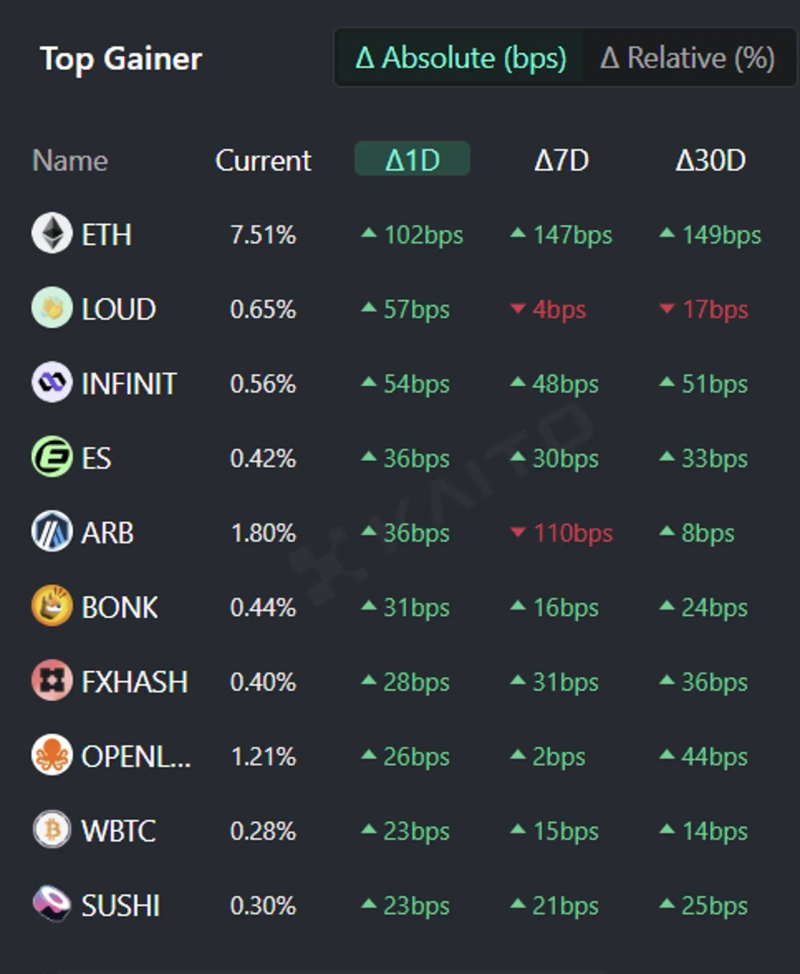The width and height of the screenshot is (800, 974).
Task: Click the FXHASH token icon
Action: point(52,682)
